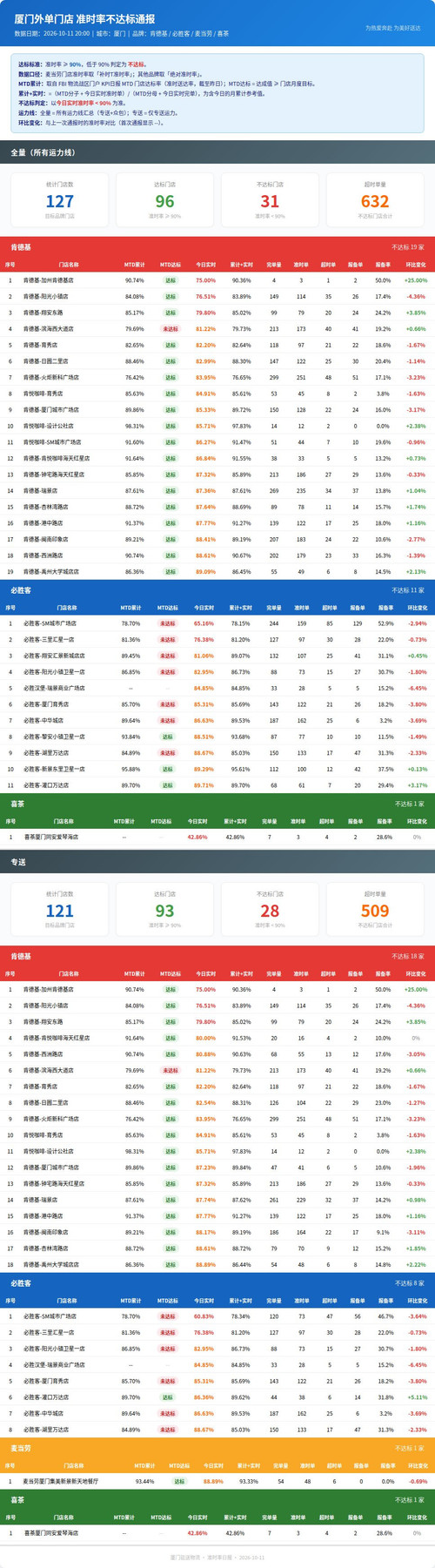Viewport: 435px width, 1568px height.
Task: Select the 必胜客-新景东里卫星一店 row name
Action: (54, 770)
